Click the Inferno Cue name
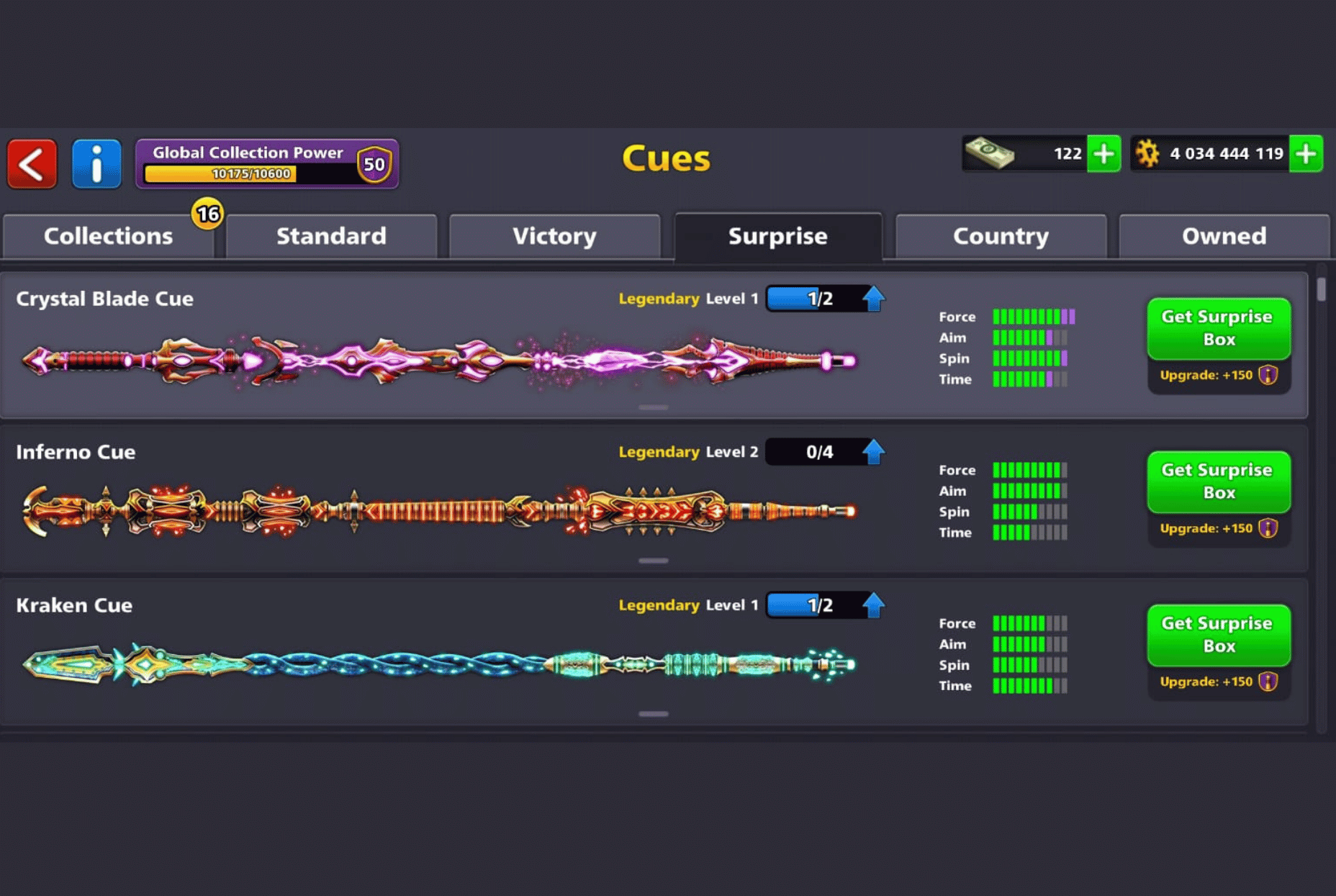The image size is (1336, 896). click(x=76, y=452)
